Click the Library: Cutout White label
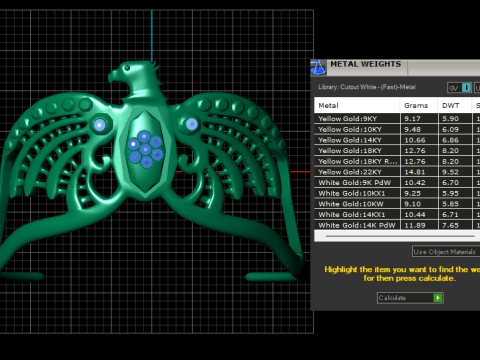The width and height of the screenshot is (480, 360). (x=367, y=87)
